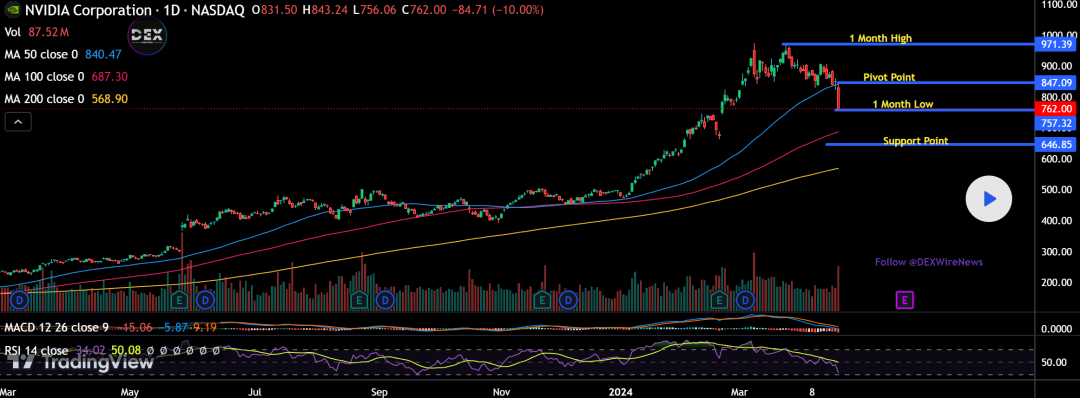Click the 2024 time axis label
The height and width of the screenshot is (398, 1080).
(x=621, y=391)
